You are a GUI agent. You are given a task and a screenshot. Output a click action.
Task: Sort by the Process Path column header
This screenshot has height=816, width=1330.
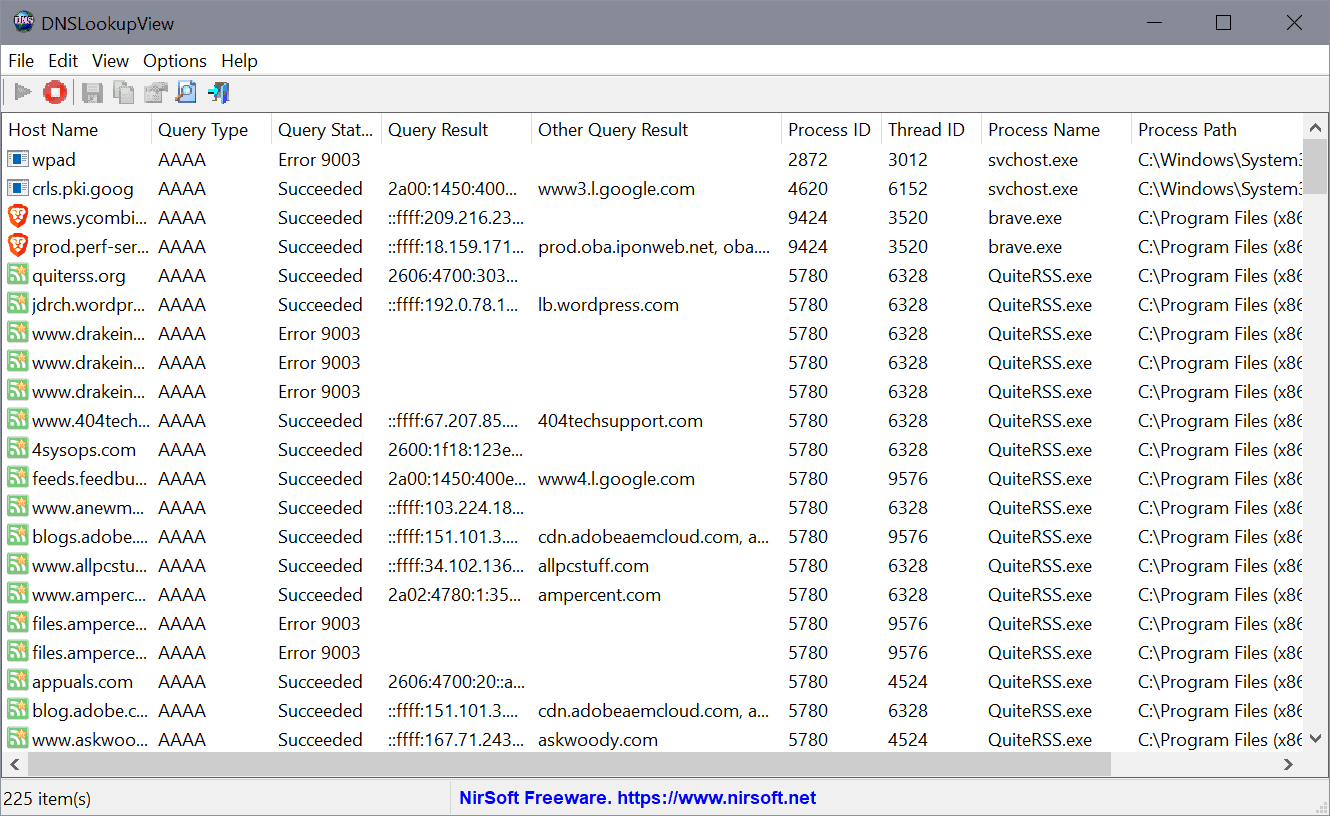coord(1217,130)
